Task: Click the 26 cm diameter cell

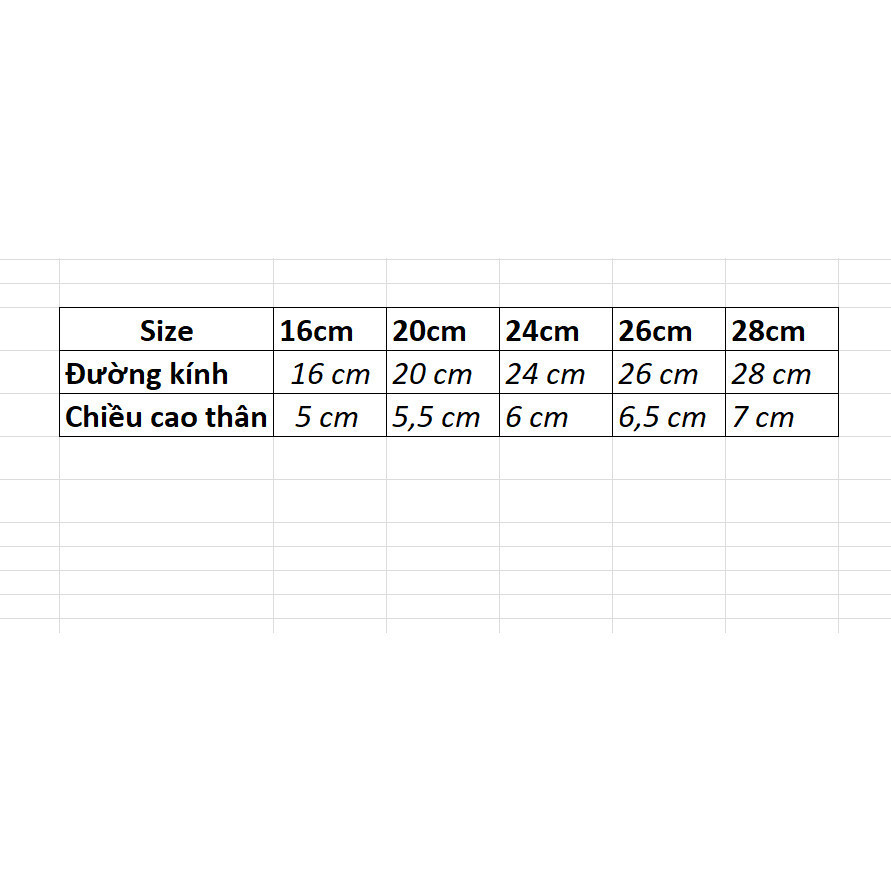Action: click(x=669, y=373)
